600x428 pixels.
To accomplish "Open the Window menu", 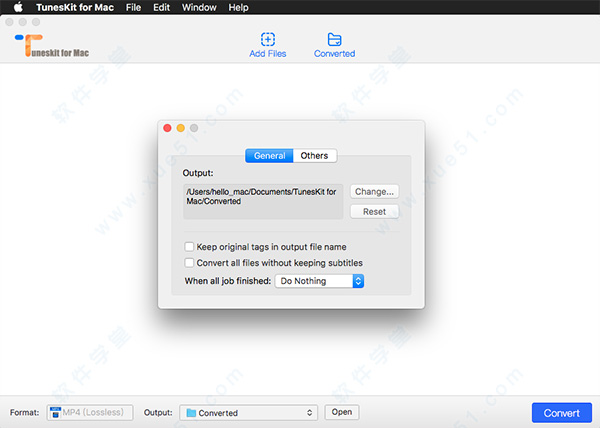I will point(199,7).
